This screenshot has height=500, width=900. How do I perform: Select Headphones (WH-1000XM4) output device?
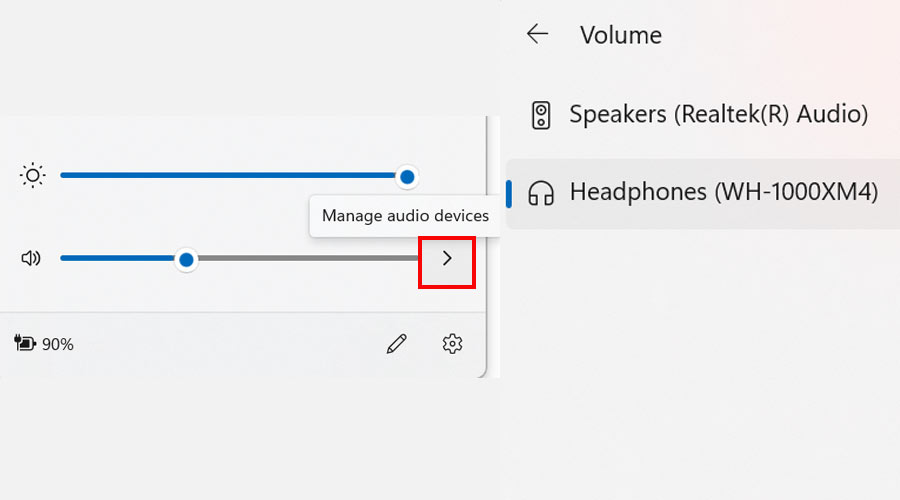[x=703, y=193]
